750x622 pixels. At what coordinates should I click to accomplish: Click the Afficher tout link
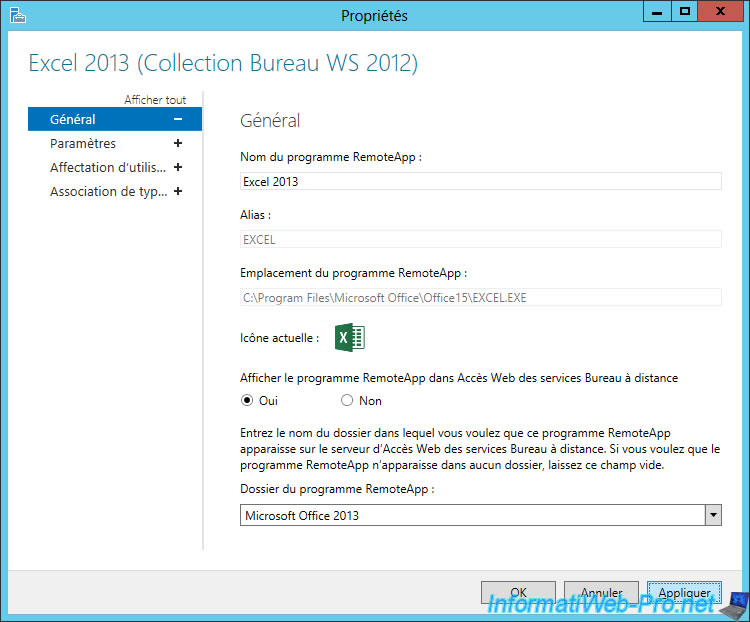[x=155, y=100]
